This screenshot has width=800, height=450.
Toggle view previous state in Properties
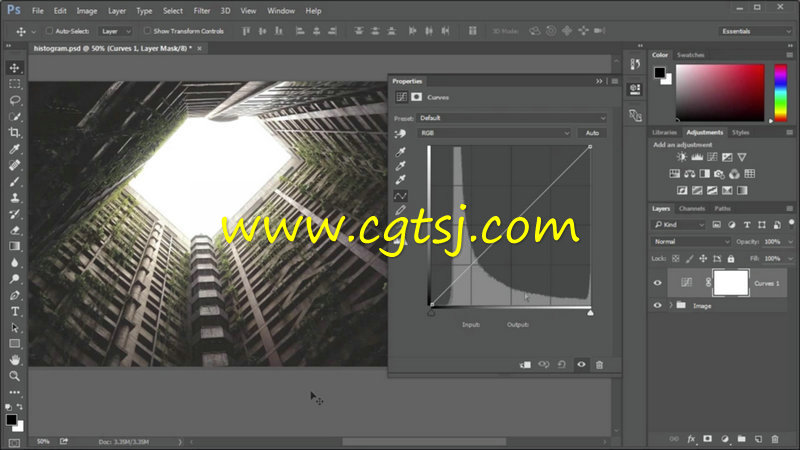click(x=543, y=365)
